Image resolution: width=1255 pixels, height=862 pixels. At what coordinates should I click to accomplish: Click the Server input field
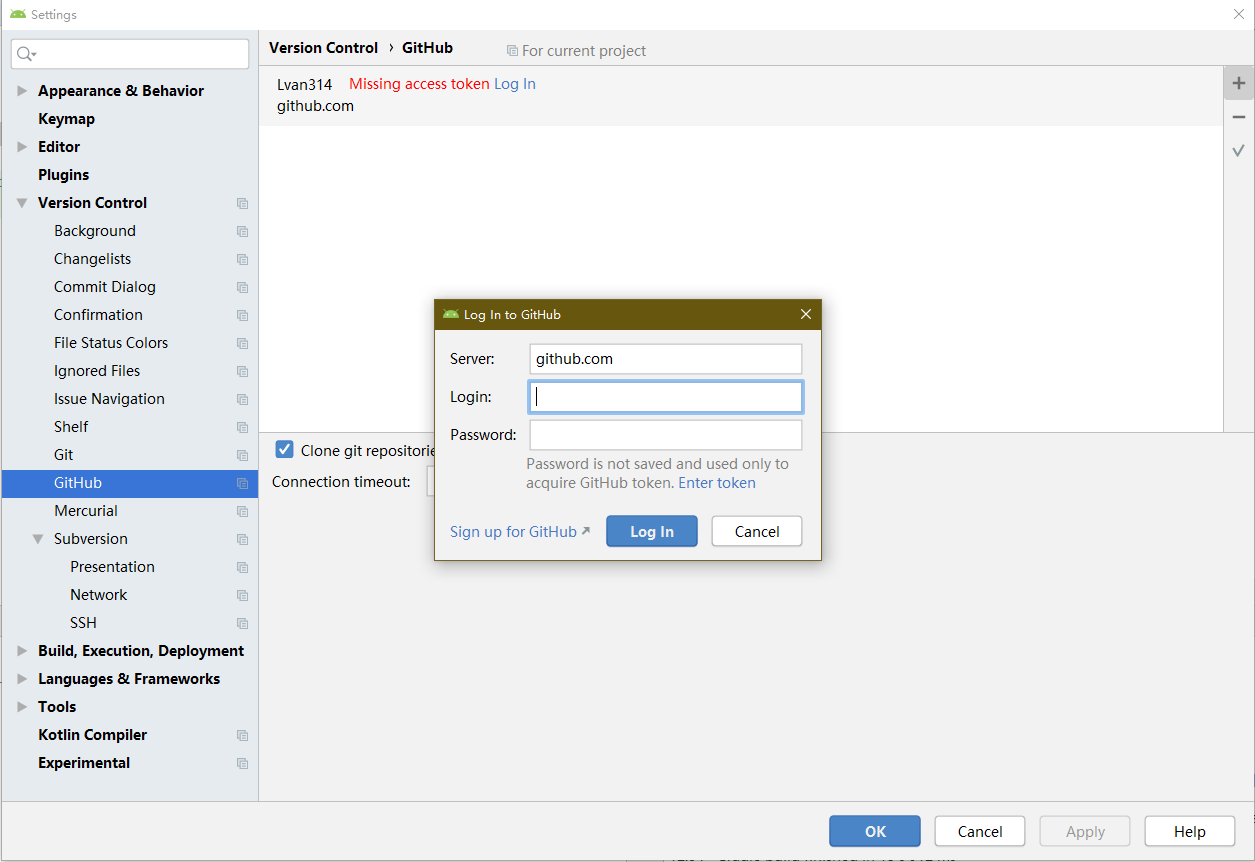(666, 359)
